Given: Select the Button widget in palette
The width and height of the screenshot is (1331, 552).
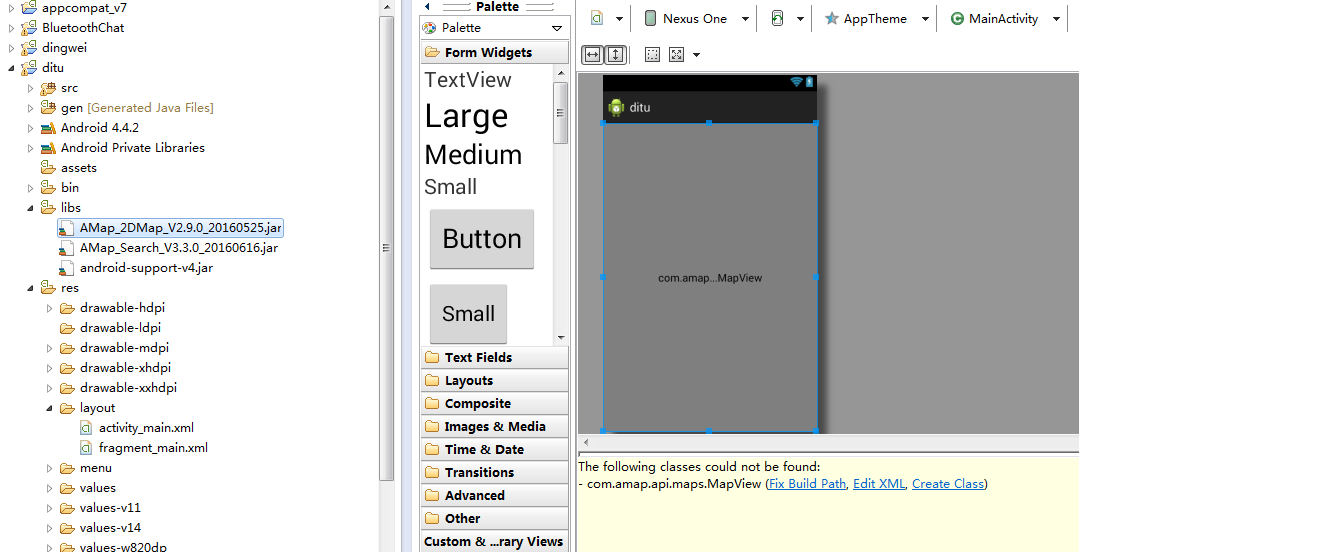Looking at the screenshot, I should (482, 239).
